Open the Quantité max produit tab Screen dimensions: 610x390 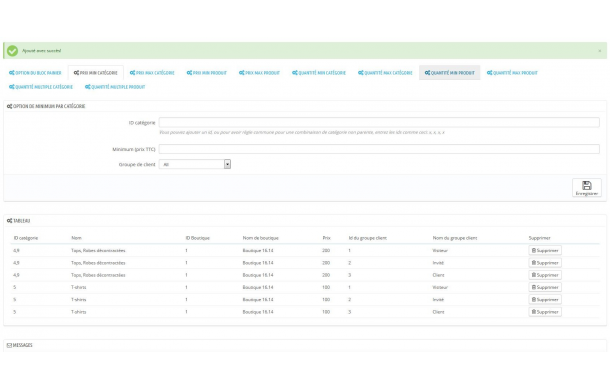coord(512,73)
